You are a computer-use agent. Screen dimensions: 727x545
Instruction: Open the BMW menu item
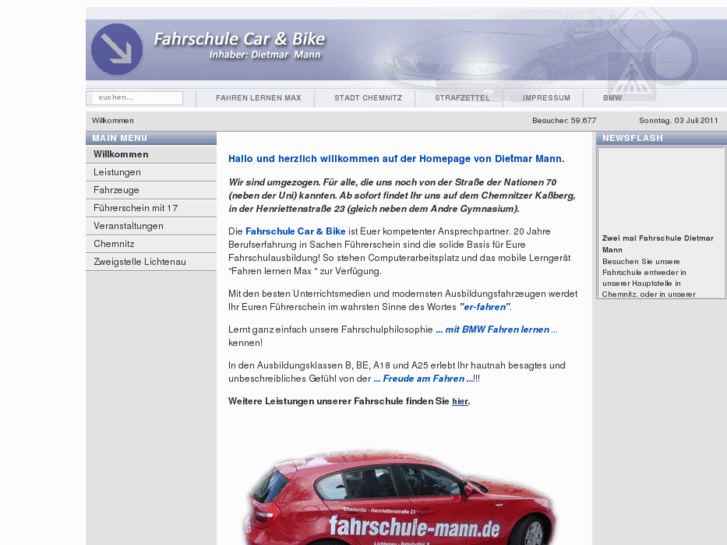612,98
